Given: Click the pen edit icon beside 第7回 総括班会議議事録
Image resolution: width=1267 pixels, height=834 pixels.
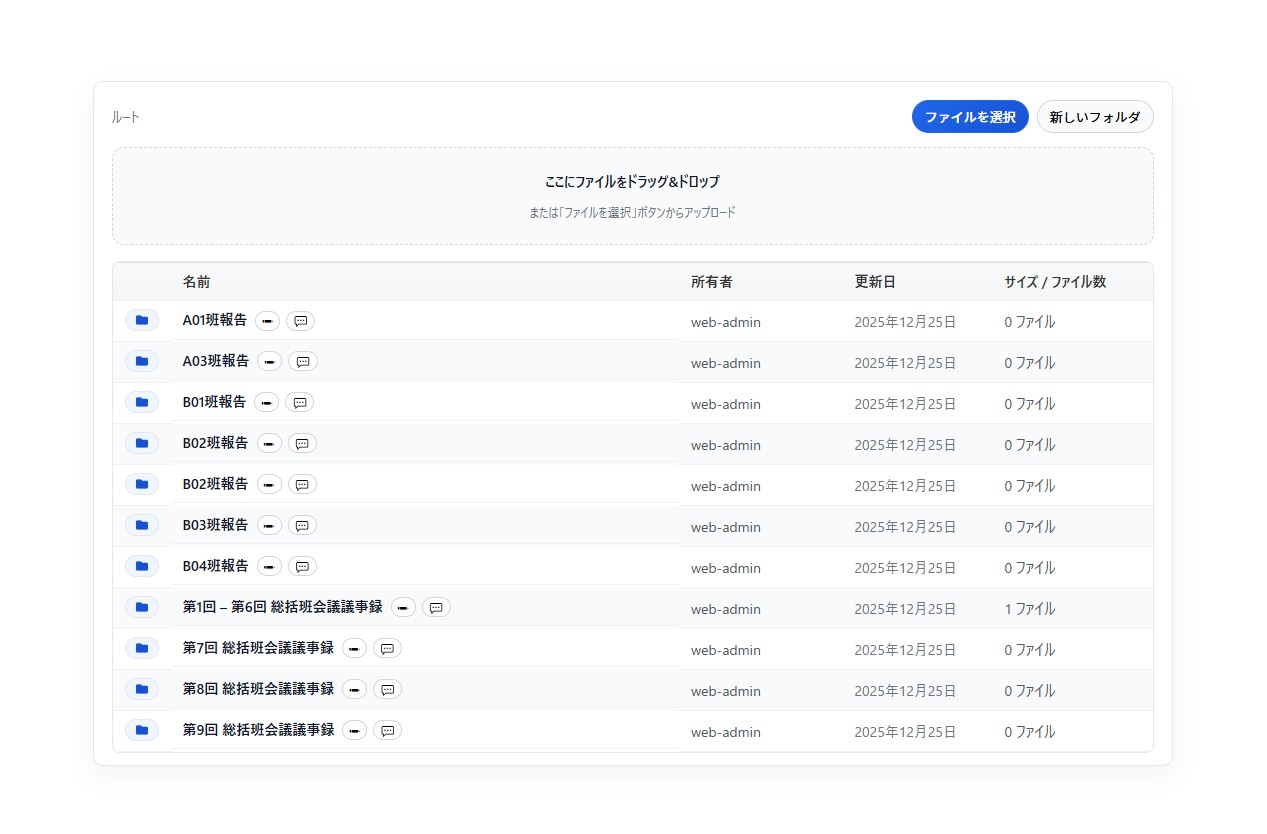Looking at the screenshot, I should tap(354, 649).
